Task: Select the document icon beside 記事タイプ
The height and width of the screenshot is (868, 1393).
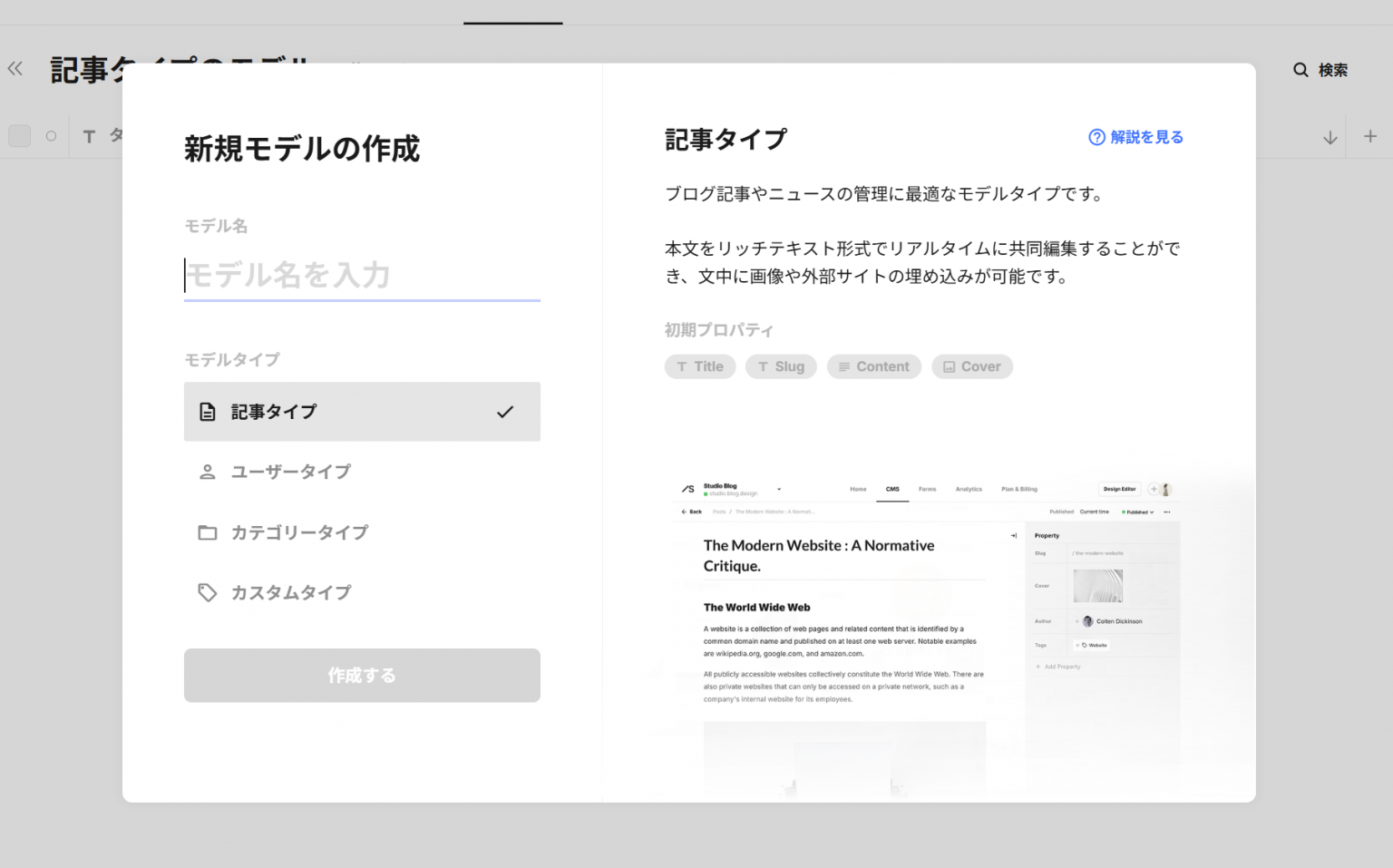Action: (207, 411)
